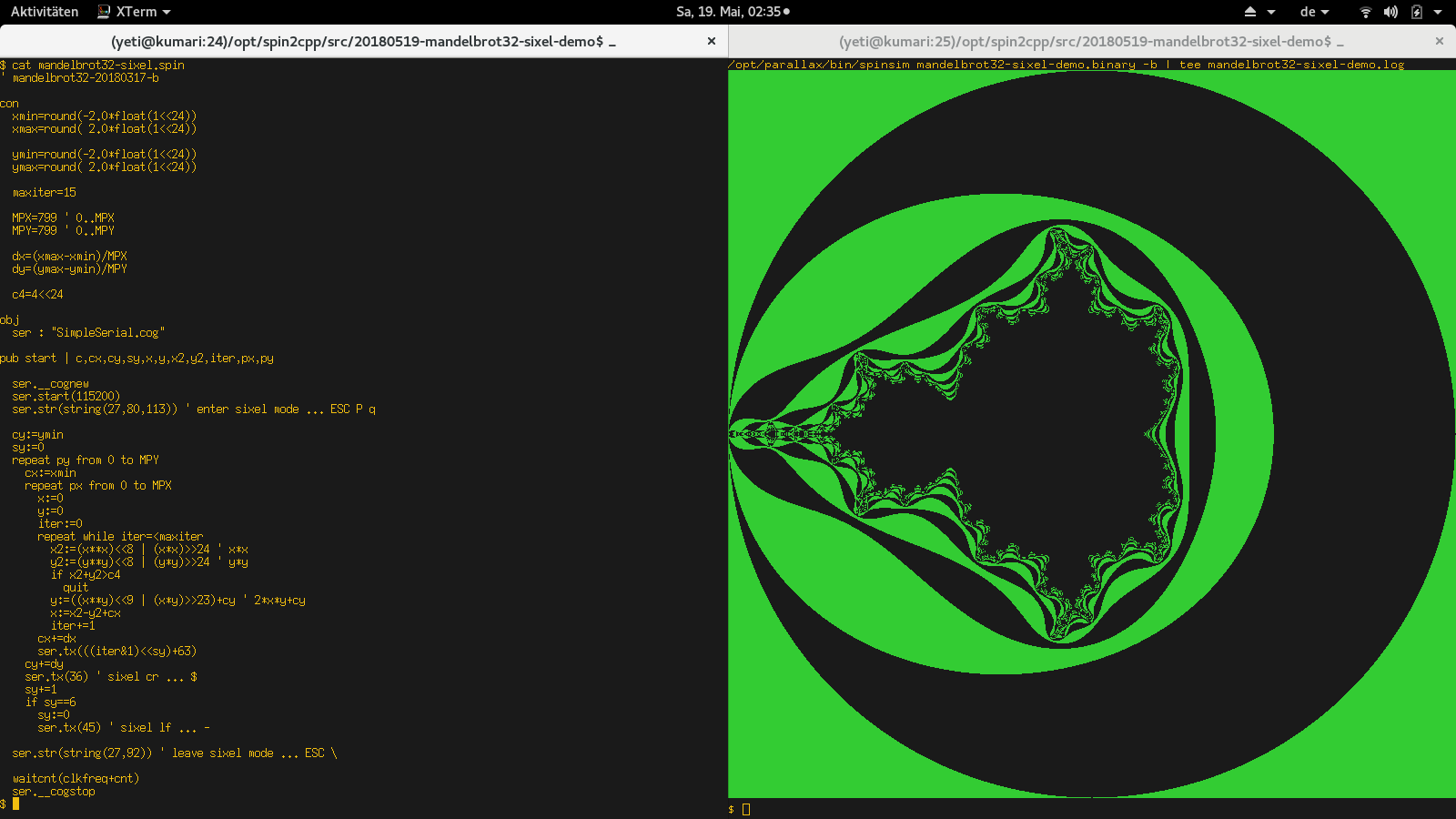Click the speaker volume icon
This screenshot has height=819, width=1456.
pos(1390,12)
